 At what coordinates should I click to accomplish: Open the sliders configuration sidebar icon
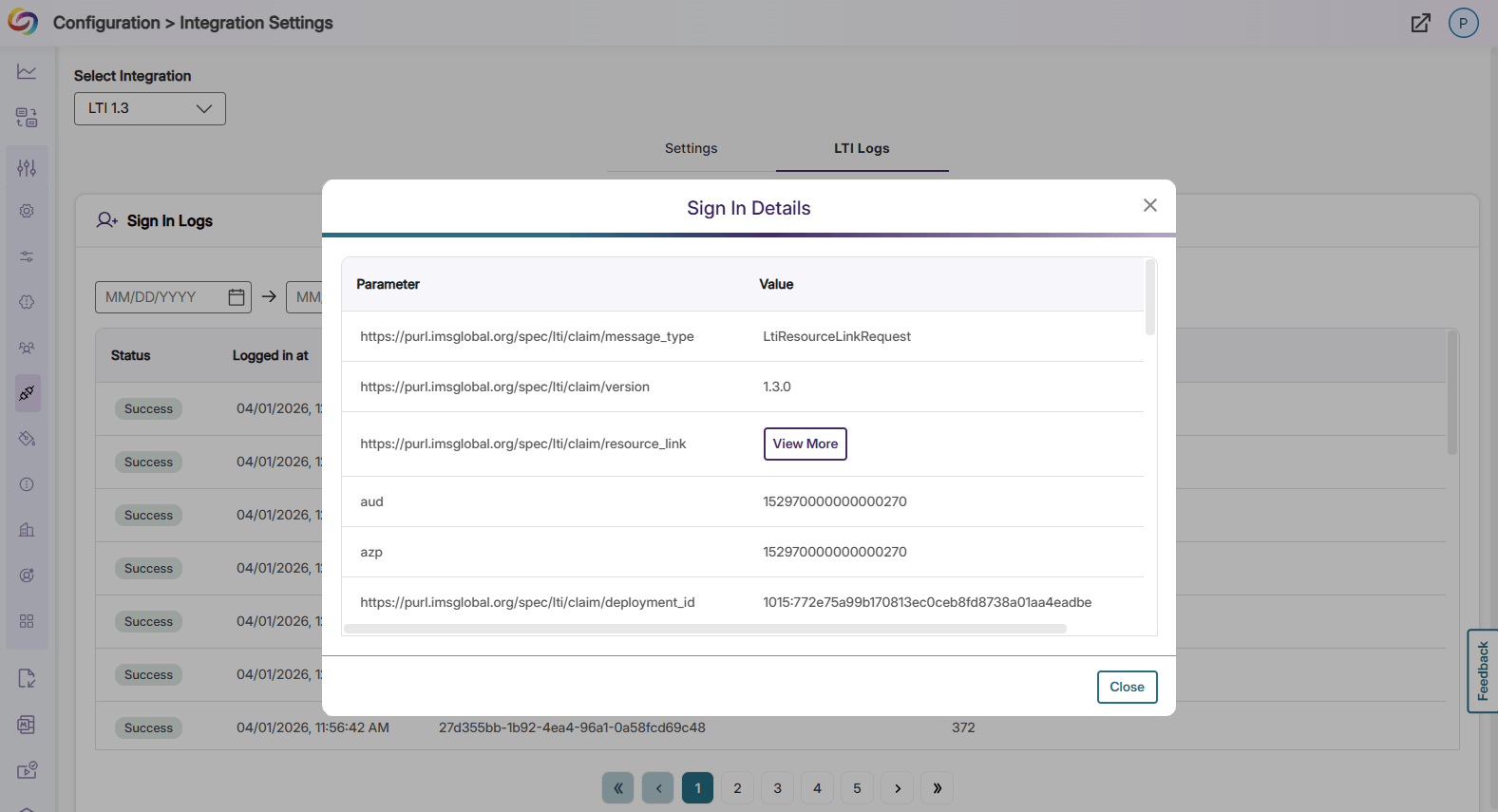(27, 168)
